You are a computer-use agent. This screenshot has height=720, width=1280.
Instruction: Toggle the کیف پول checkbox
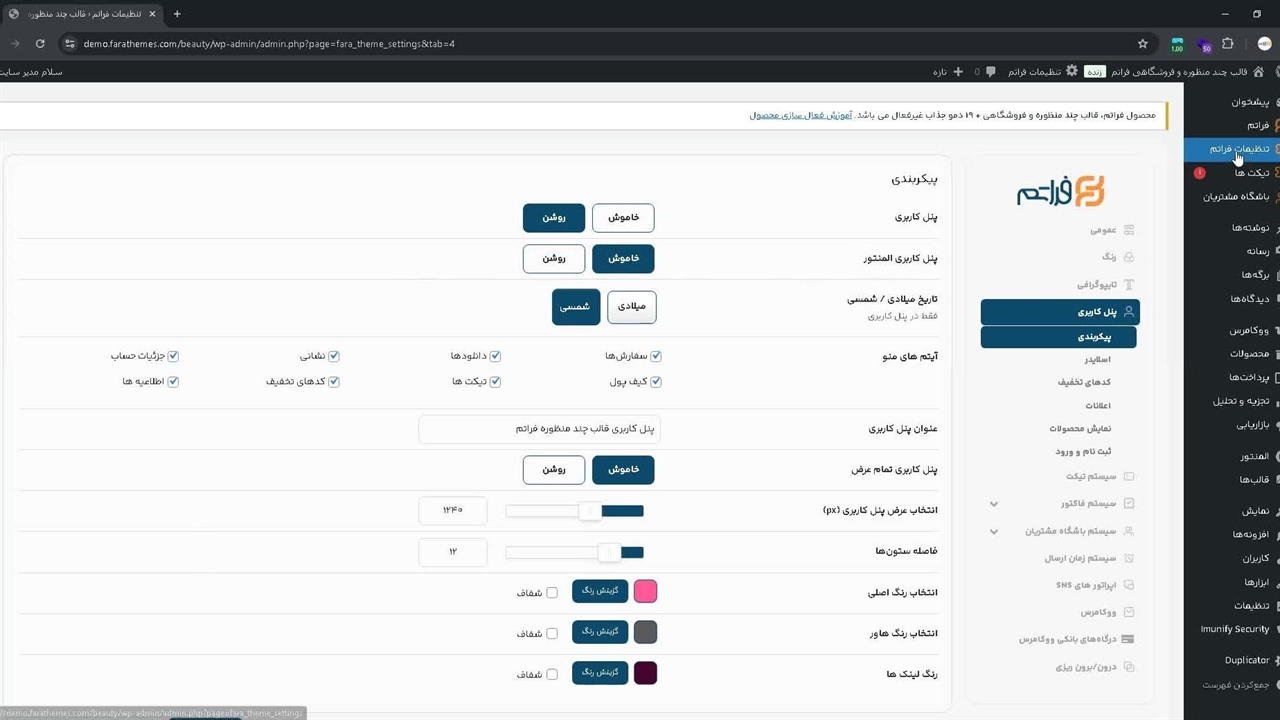[656, 382]
